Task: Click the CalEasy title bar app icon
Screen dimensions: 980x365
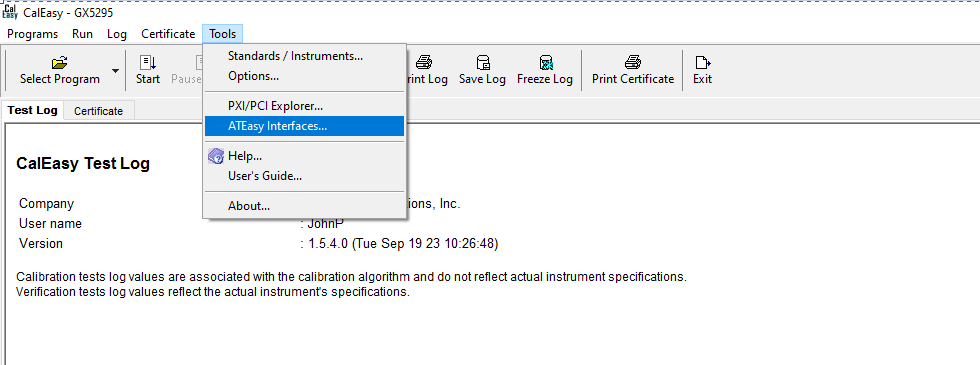Action: click(10, 12)
